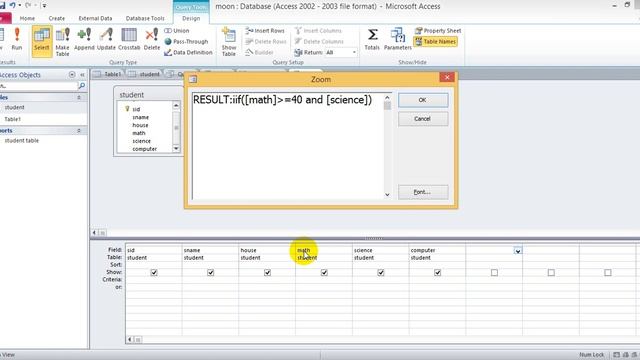Viewport: 640px width, 360px height.
Task: Click the search magnifier in navigation pane
Action: (x=82, y=86)
